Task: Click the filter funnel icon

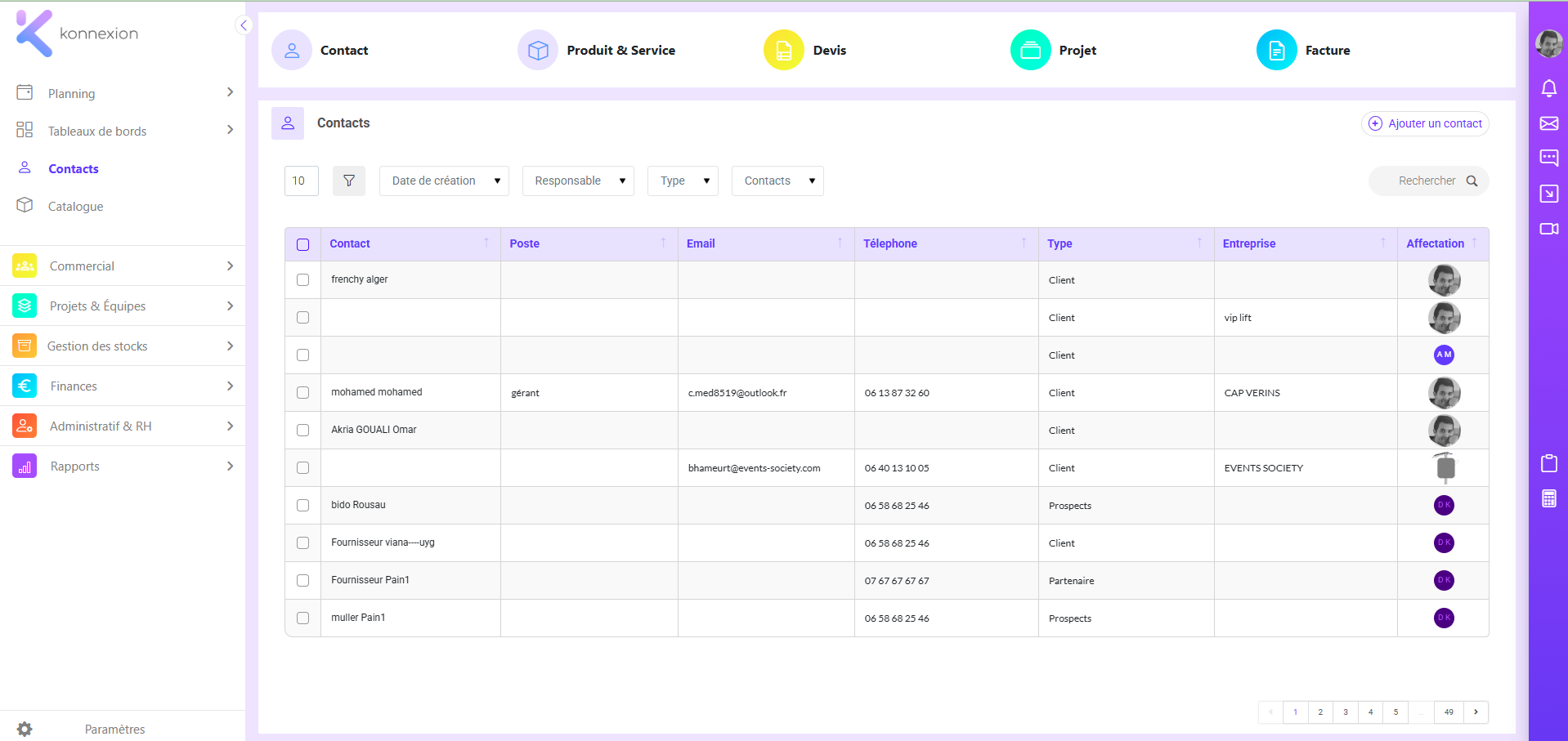Action: pos(349,181)
